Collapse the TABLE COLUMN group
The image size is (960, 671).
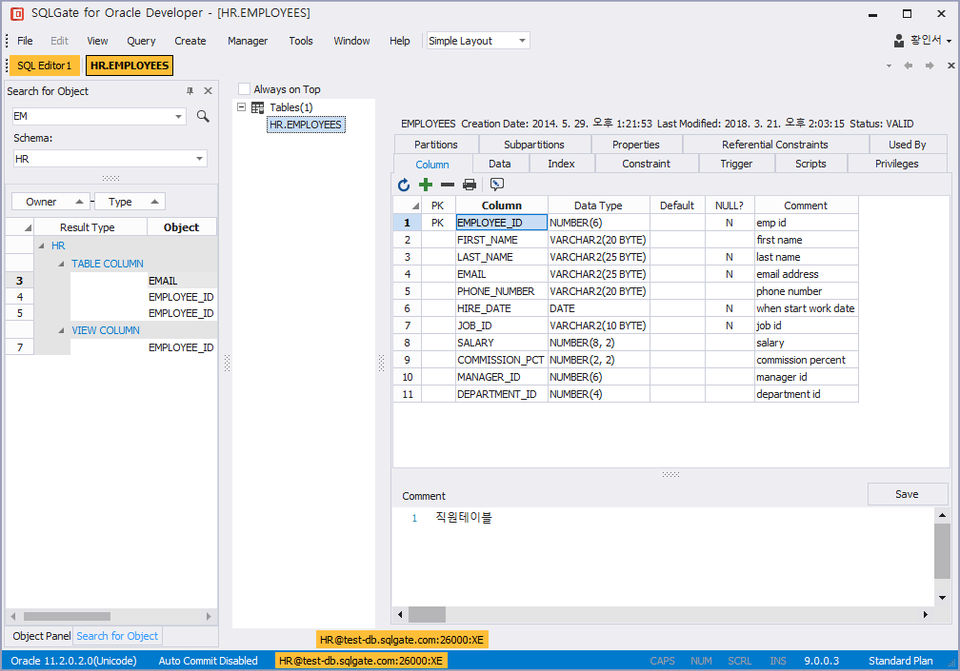tap(60, 264)
